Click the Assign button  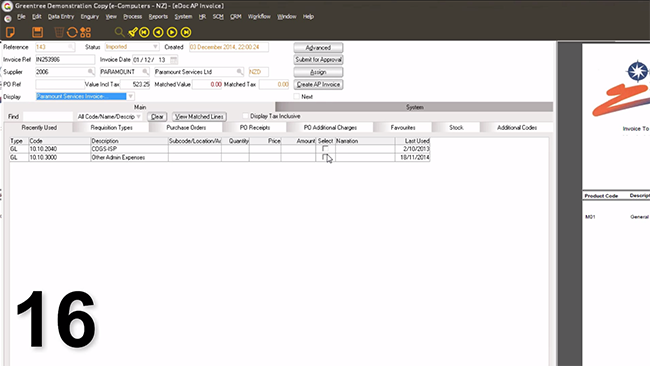click(x=318, y=72)
